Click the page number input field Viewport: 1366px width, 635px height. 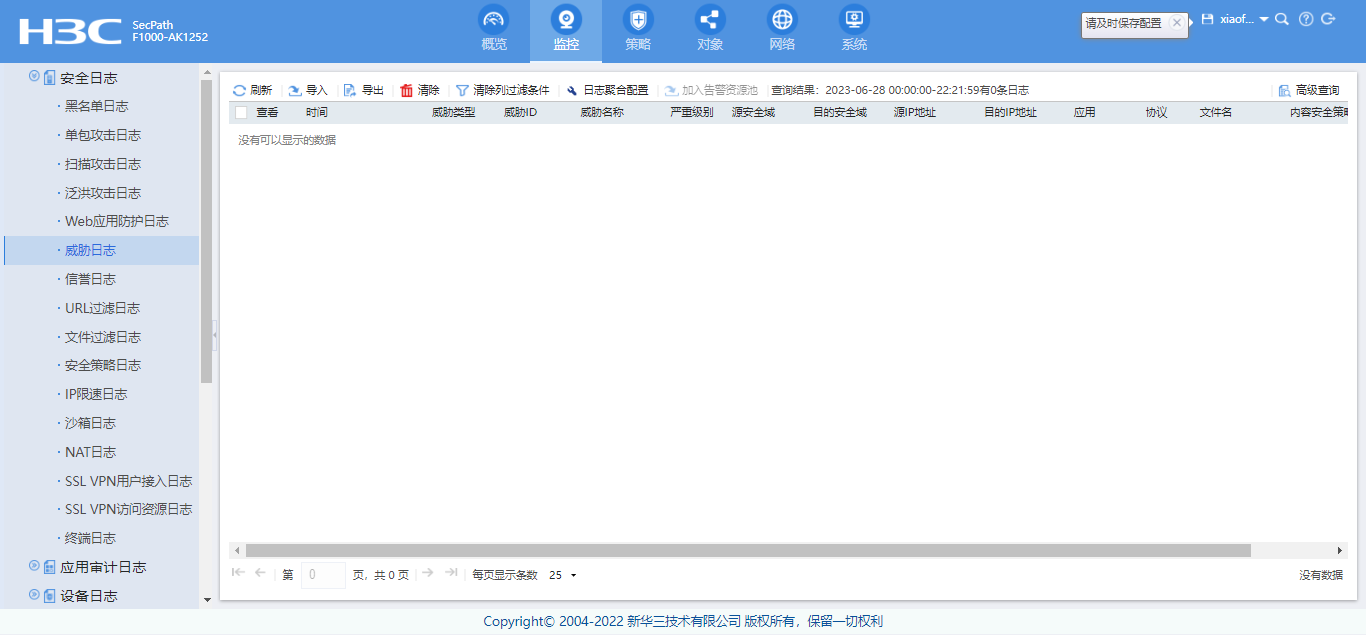[x=323, y=575]
